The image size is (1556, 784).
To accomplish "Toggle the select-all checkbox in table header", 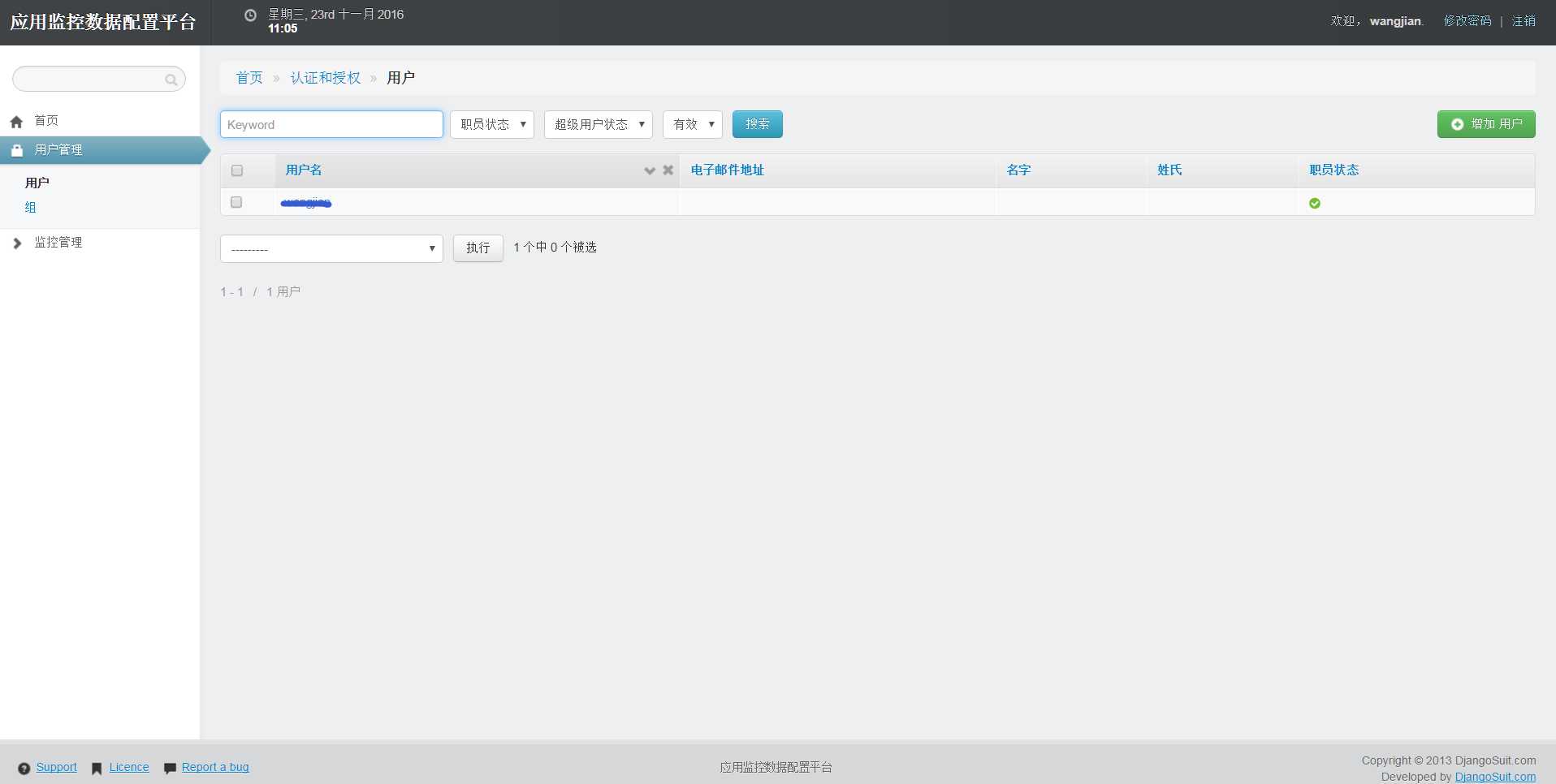I will [237, 170].
